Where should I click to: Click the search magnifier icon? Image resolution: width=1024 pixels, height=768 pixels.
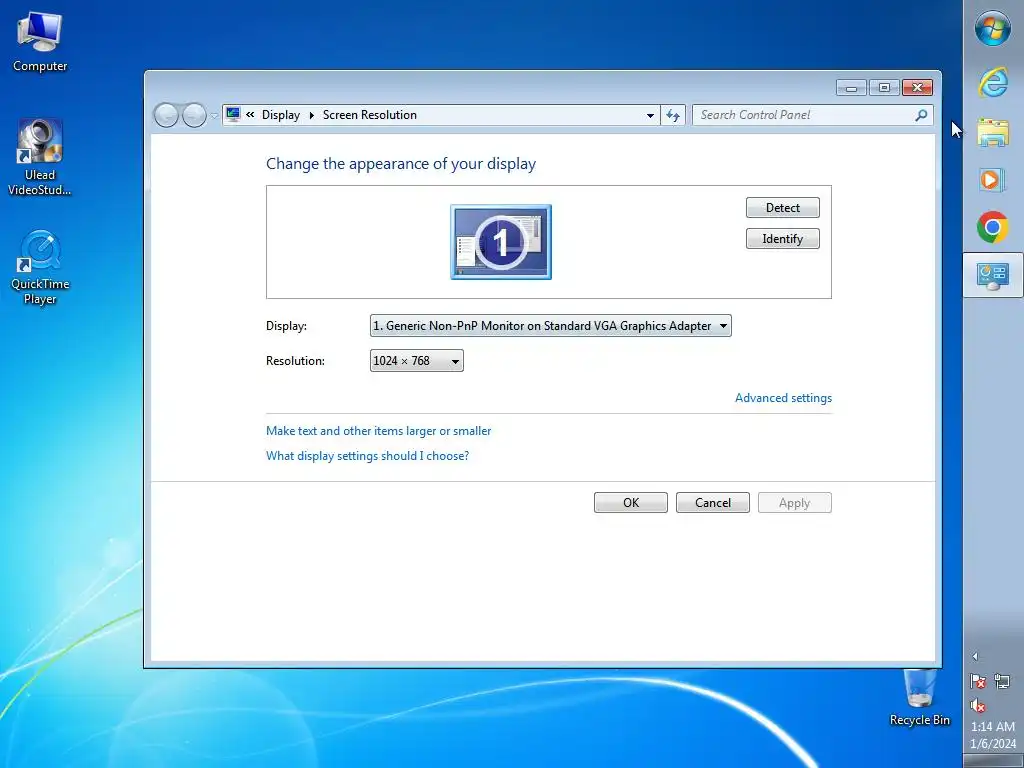pyautogui.click(x=921, y=115)
